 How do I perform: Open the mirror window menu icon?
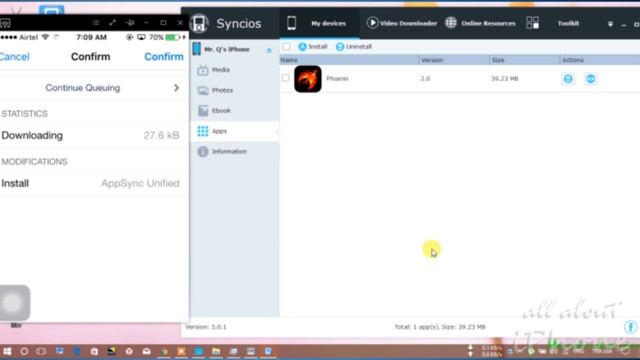[96, 23]
